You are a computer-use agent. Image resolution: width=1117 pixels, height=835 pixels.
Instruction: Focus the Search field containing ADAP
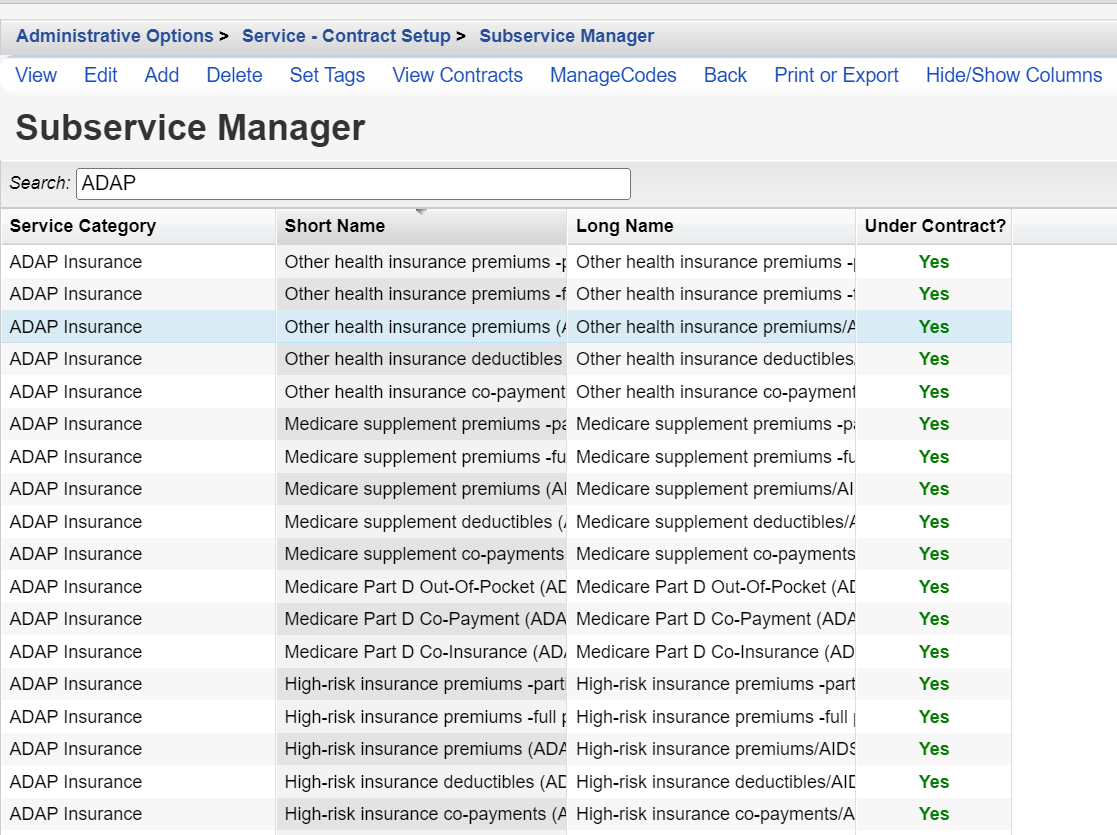click(x=353, y=184)
